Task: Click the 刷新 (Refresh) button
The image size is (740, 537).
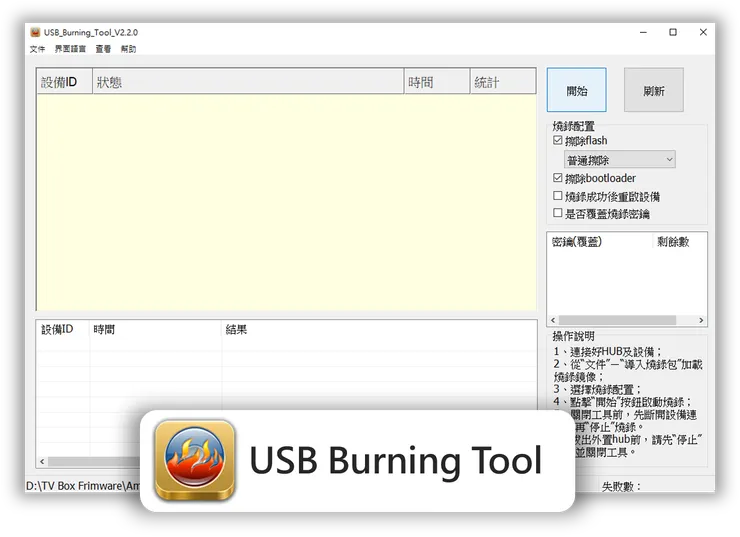Action: [654, 90]
